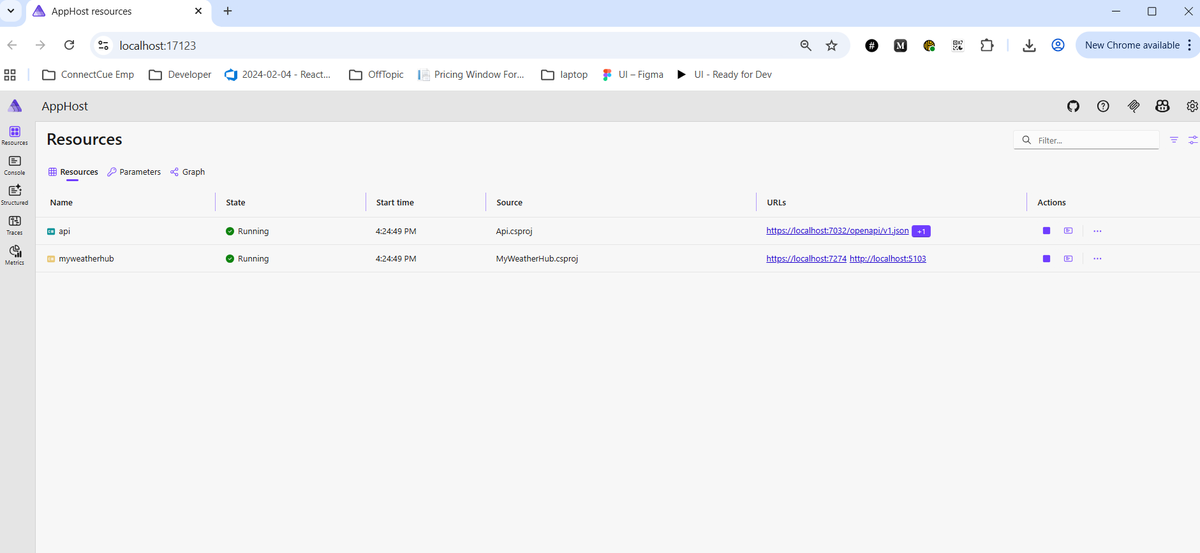
Task: Open the https://localhost:7274 link
Action: coord(805,259)
